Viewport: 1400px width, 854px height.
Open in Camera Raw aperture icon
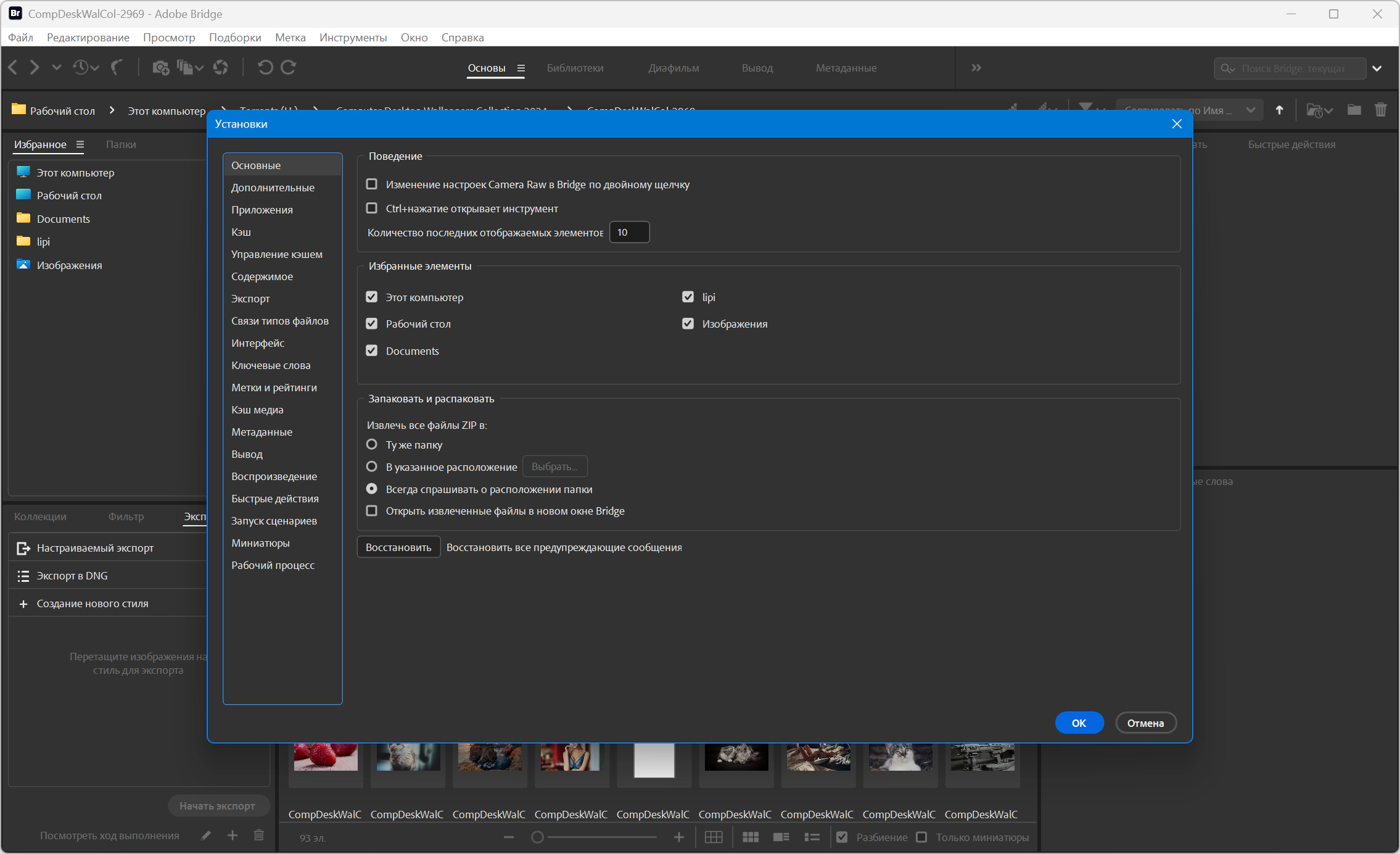click(220, 67)
